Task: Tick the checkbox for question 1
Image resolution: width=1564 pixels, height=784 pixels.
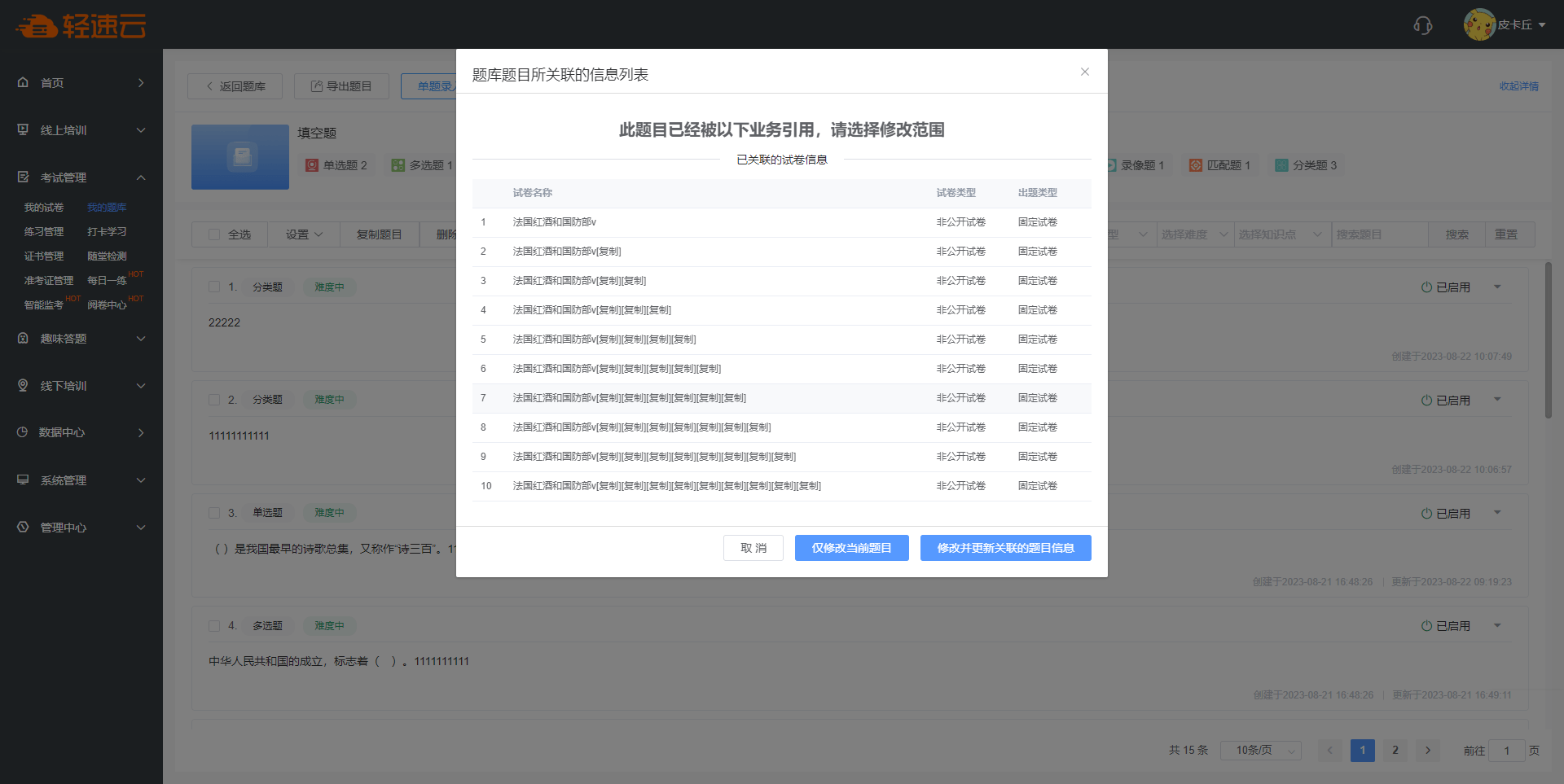Action: (x=214, y=287)
